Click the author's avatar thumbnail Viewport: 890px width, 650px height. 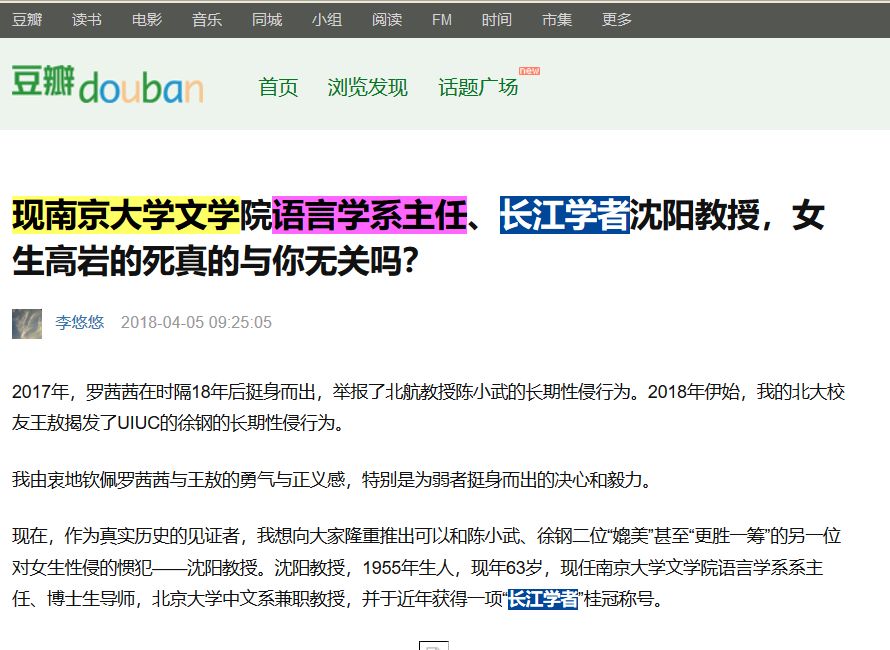(x=26, y=324)
